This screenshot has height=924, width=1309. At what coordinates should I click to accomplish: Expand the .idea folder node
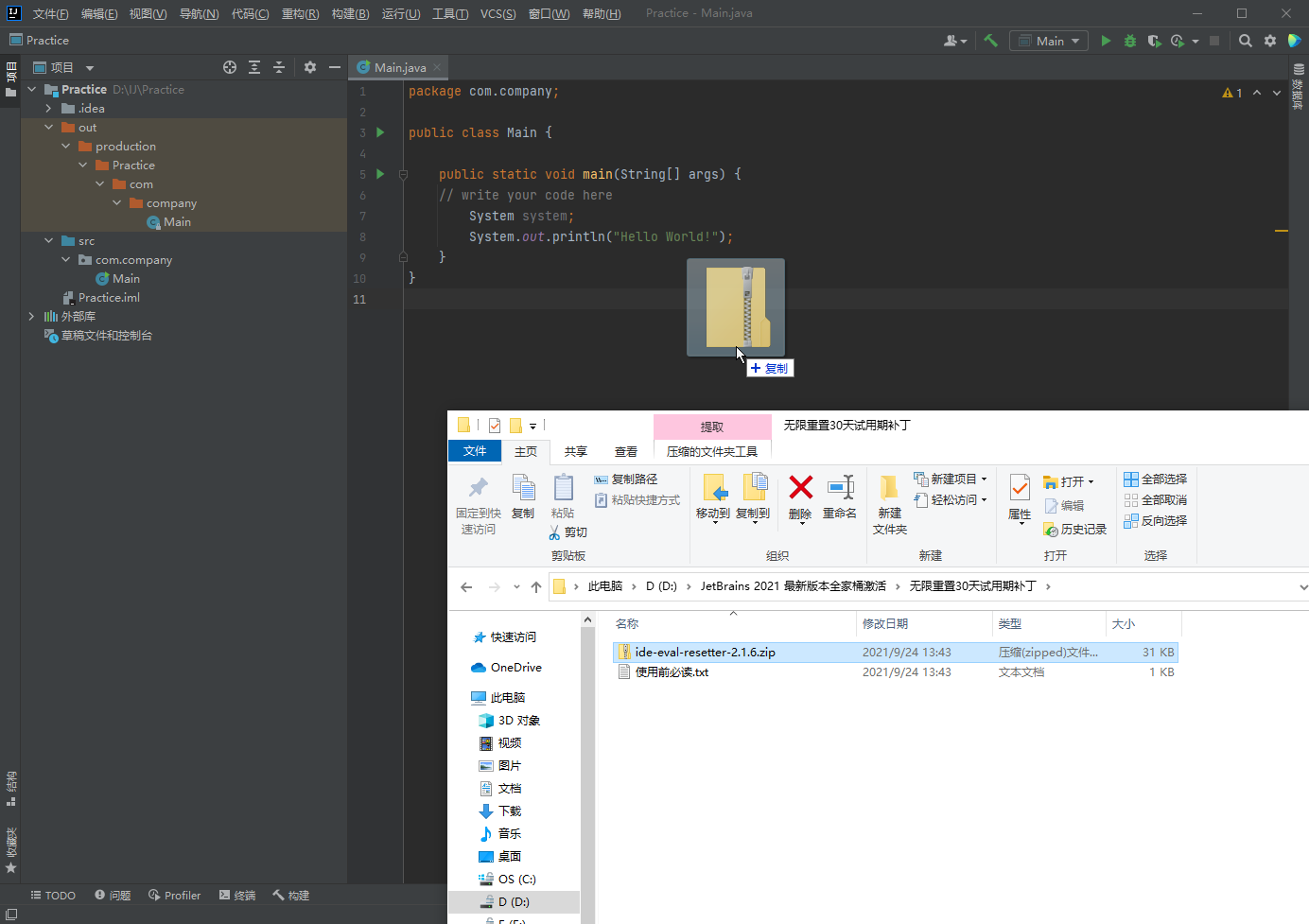pos(49,108)
